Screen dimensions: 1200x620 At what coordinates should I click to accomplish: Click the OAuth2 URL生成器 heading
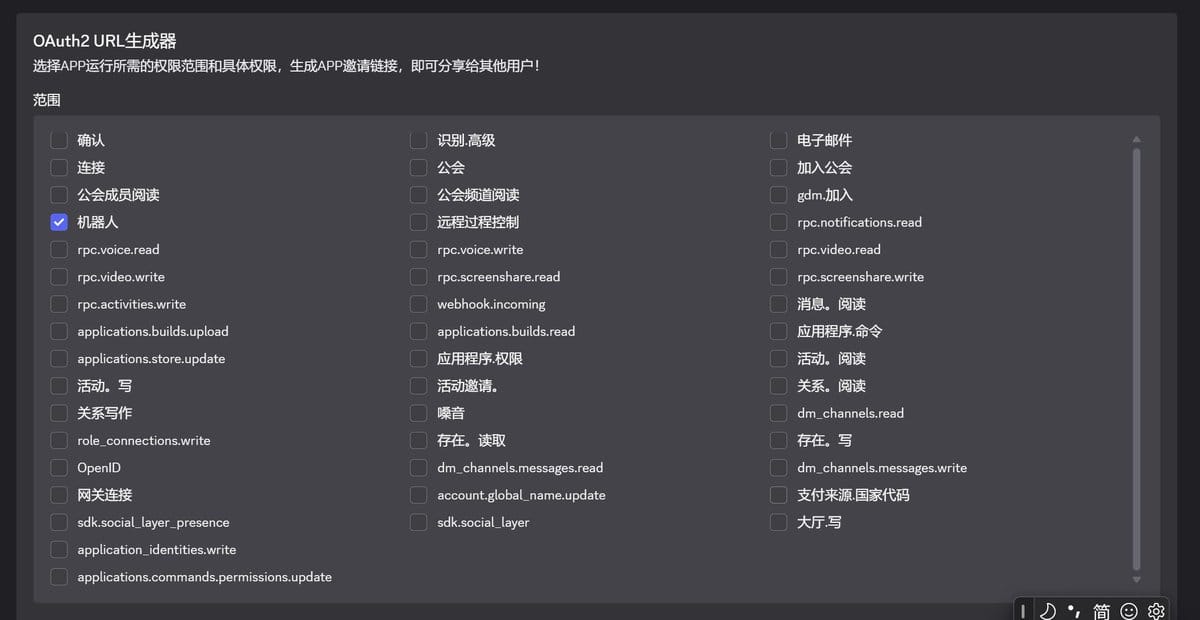click(x=105, y=41)
